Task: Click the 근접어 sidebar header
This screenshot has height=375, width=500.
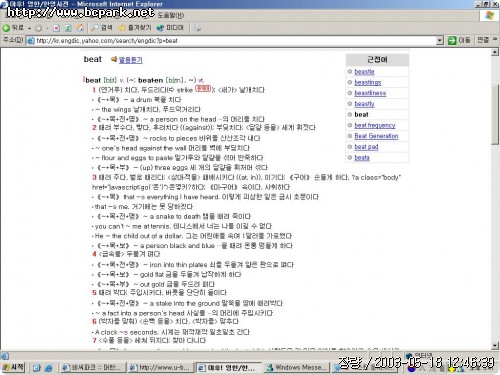Action: pyautogui.click(x=377, y=60)
